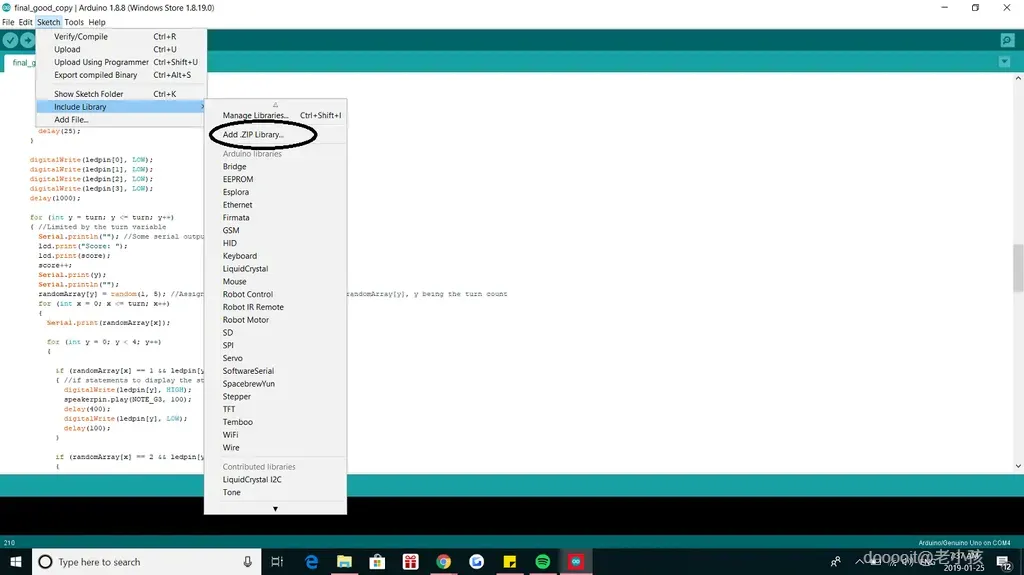Image resolution: width=1024 pixels, height=575 pixels.
Task: Include the Firmata library
Action: point(275,218)
